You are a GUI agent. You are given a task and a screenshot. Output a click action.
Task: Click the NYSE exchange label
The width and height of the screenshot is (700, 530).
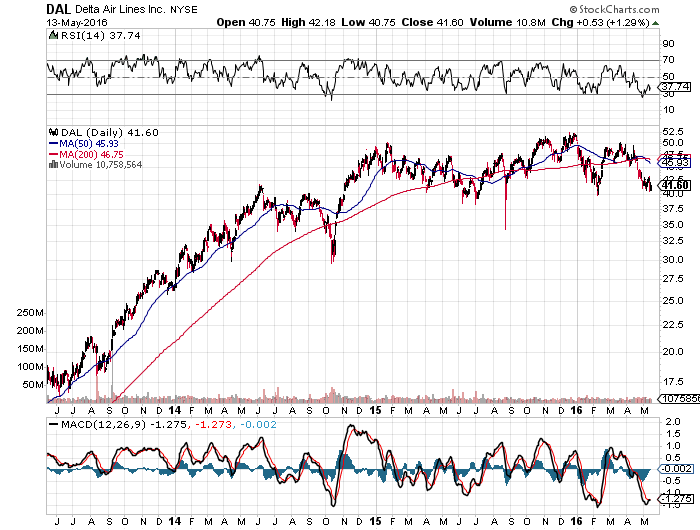pos(183,9)
